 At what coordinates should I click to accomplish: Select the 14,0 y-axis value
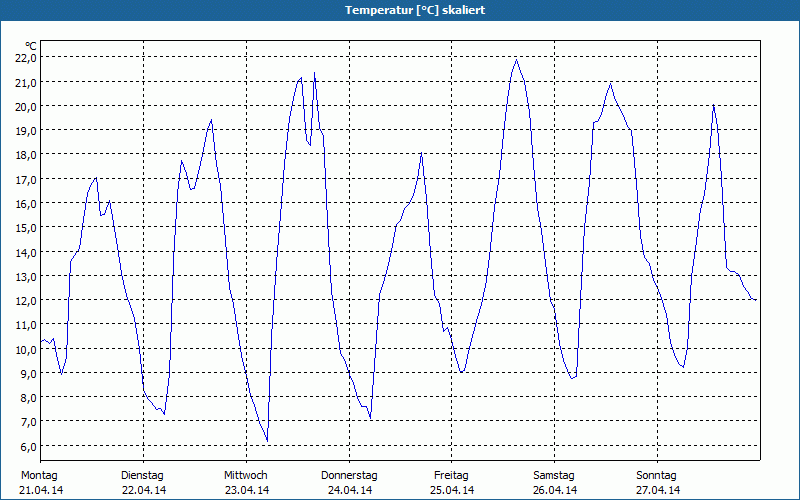[x=26, y=253]
